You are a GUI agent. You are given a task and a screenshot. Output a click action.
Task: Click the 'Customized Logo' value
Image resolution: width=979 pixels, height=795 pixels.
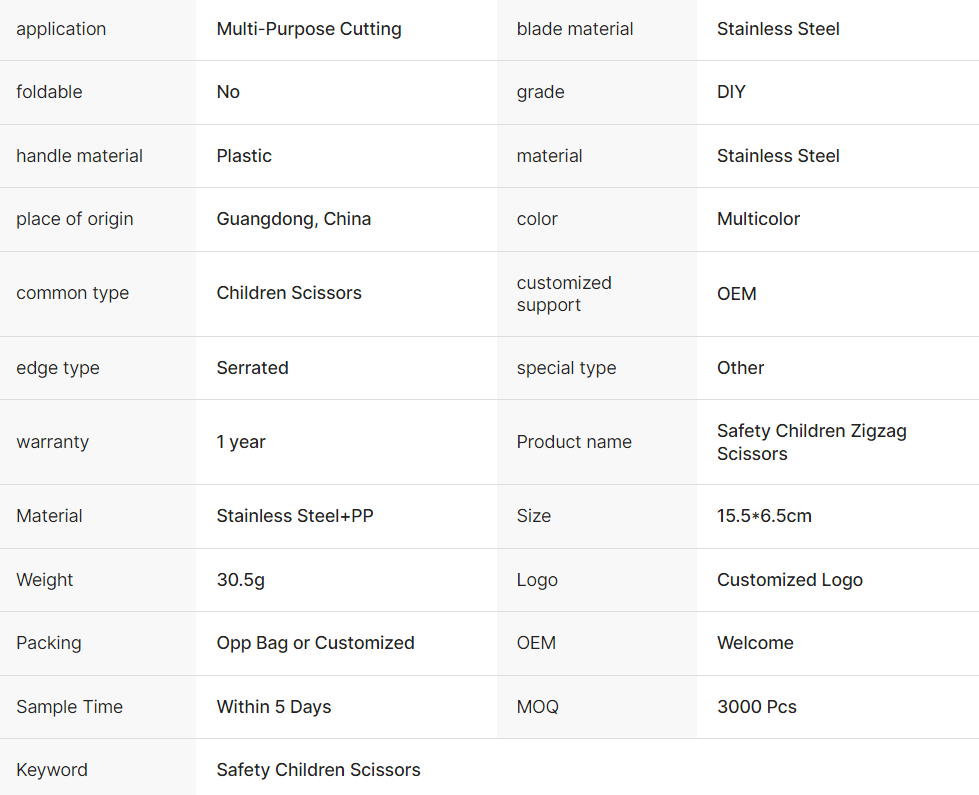[x=789, y=580]
